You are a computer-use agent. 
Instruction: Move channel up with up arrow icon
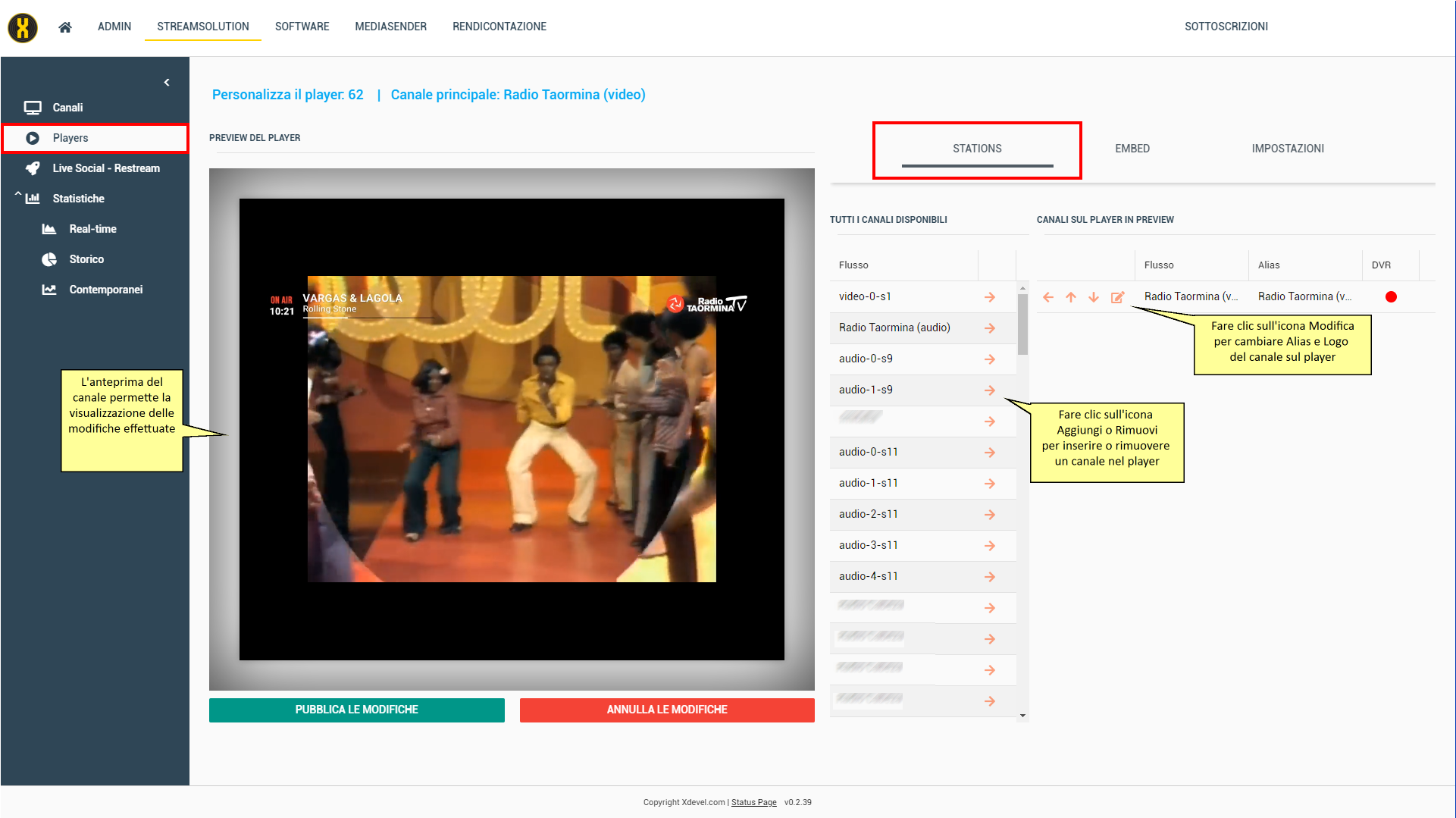pyautogui.click(x=1071, y=297)
